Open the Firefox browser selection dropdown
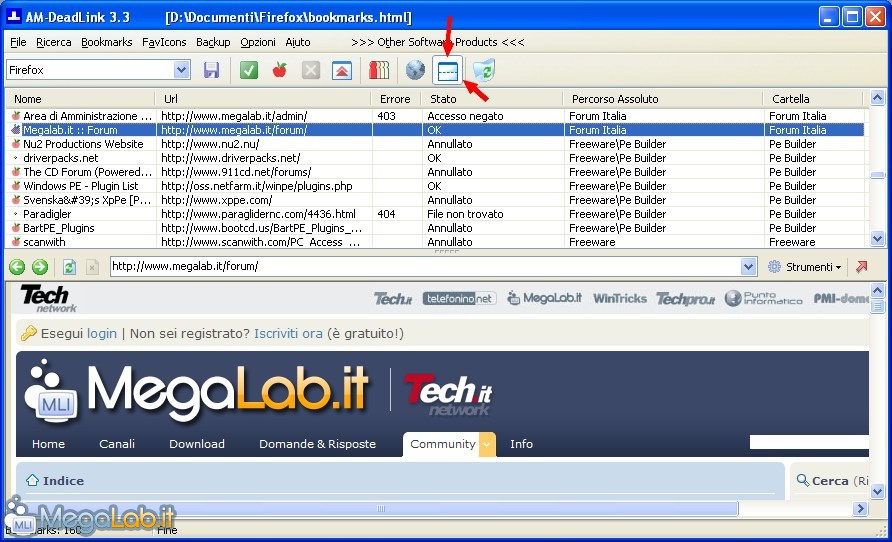The width and height of the screenshot is (892, 542). (181, 70)
